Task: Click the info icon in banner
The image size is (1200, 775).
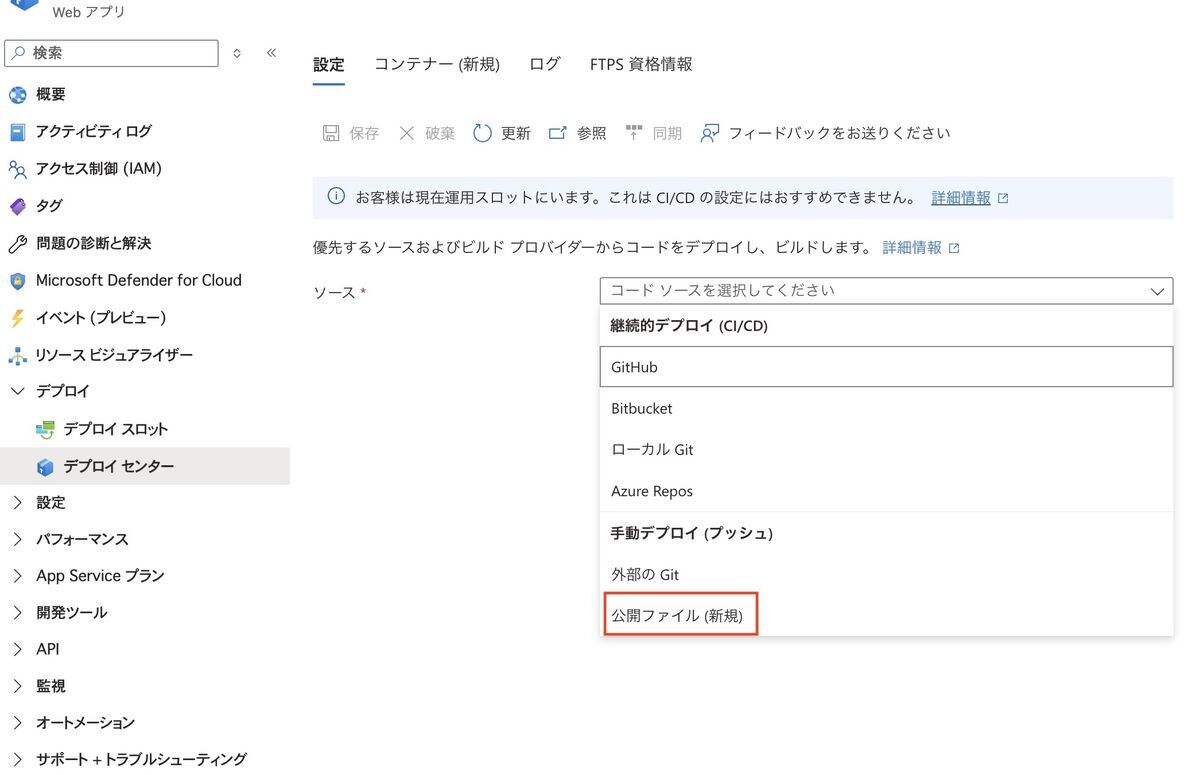Action: coord(336,197)
